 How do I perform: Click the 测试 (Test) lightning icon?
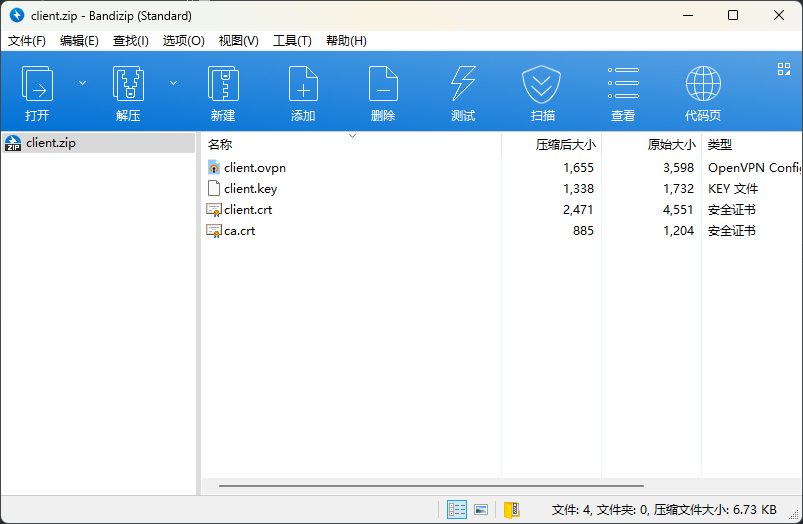(463, 83)
